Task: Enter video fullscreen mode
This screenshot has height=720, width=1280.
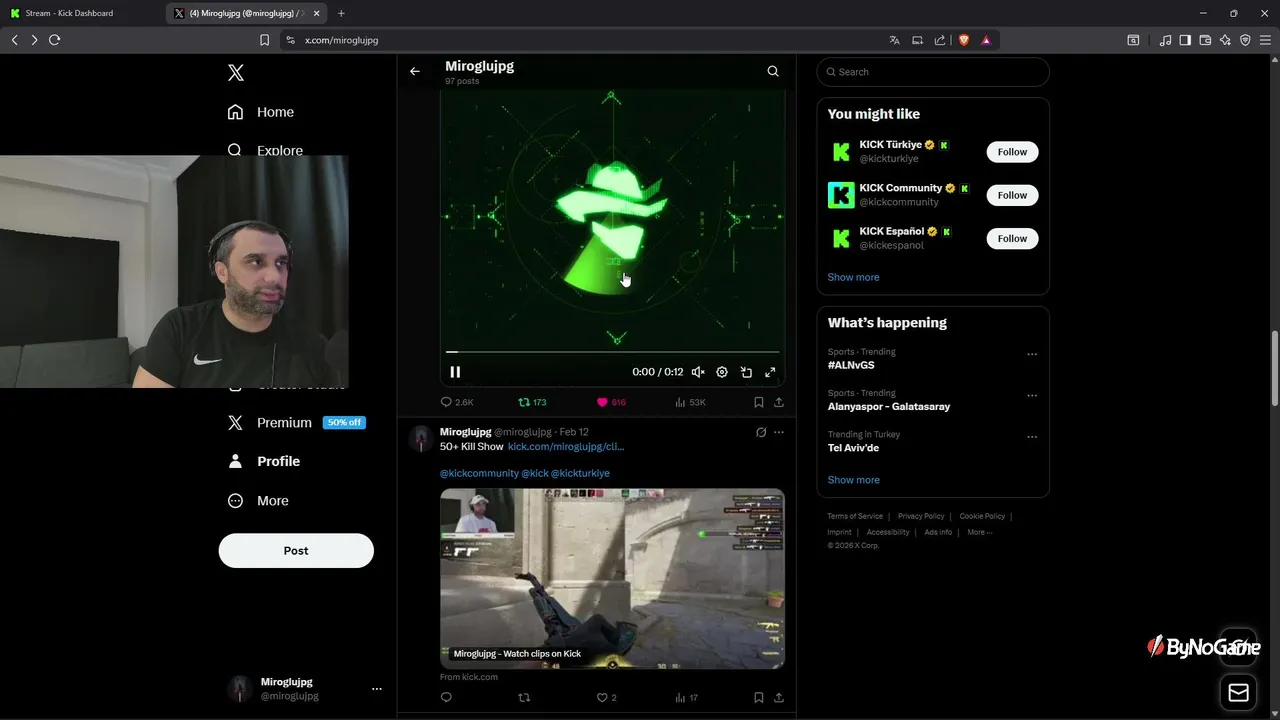Action: (770, 372)
